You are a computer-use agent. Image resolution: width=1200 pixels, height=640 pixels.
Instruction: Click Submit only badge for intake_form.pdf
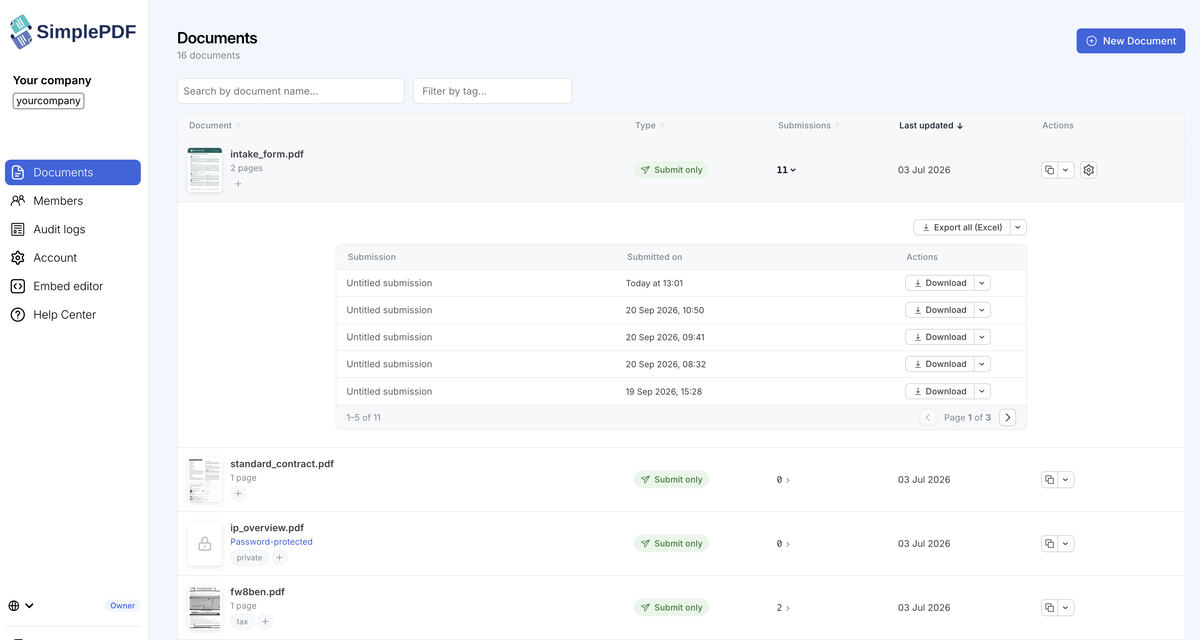point(671,170)
